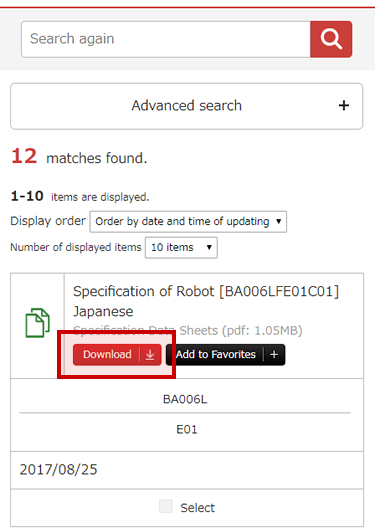375x532 pixels.
Task: Click the green document icon
Action: tap(38, 323)
